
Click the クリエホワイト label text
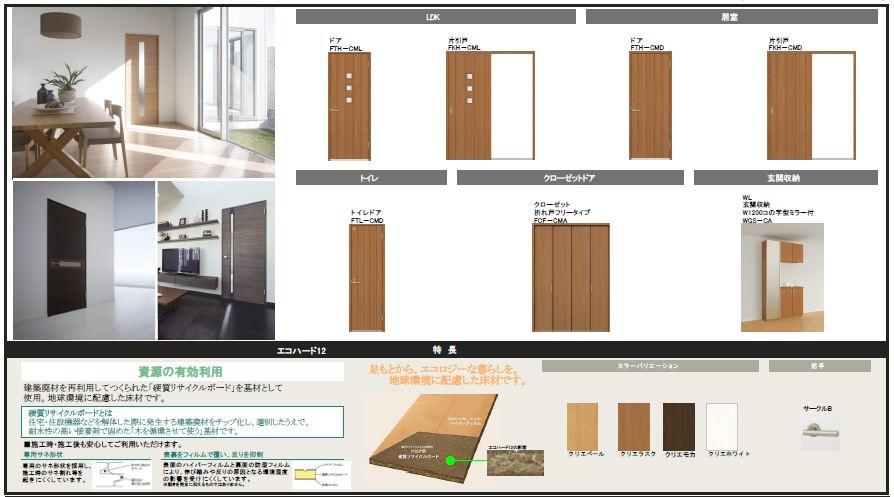coord(729,454)
